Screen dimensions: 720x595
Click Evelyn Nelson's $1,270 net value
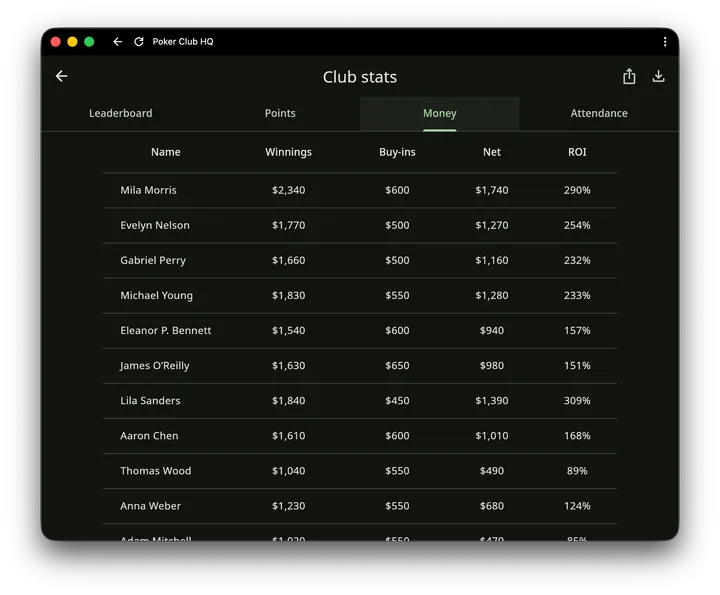pyautogui.click(x=492, y=225)
